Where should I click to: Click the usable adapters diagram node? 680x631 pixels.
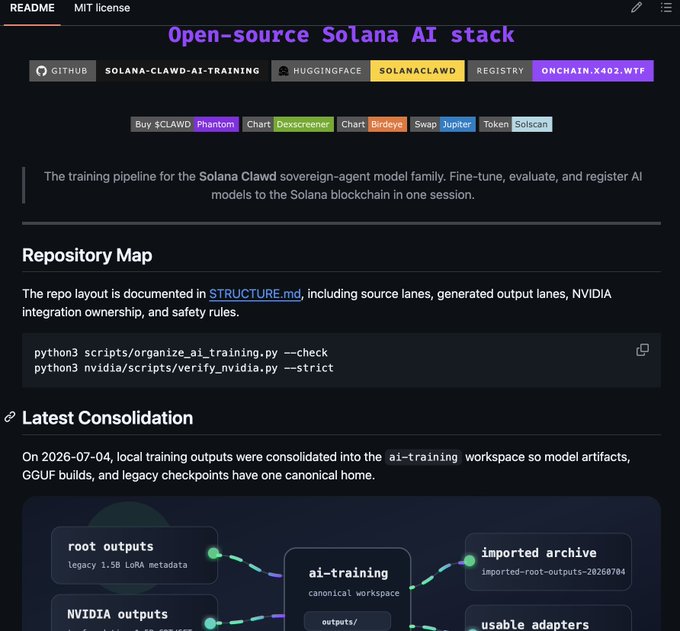point(548,618)
